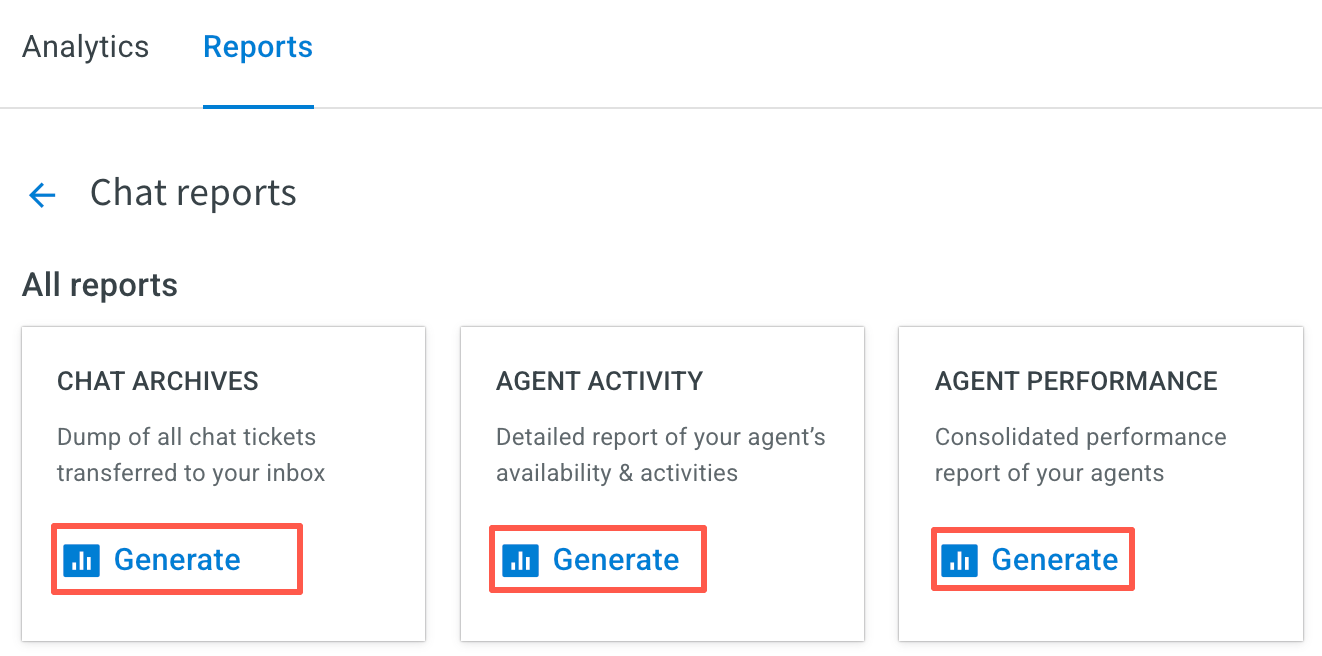Click the 'Consolidated performance report' description text

1081,455
